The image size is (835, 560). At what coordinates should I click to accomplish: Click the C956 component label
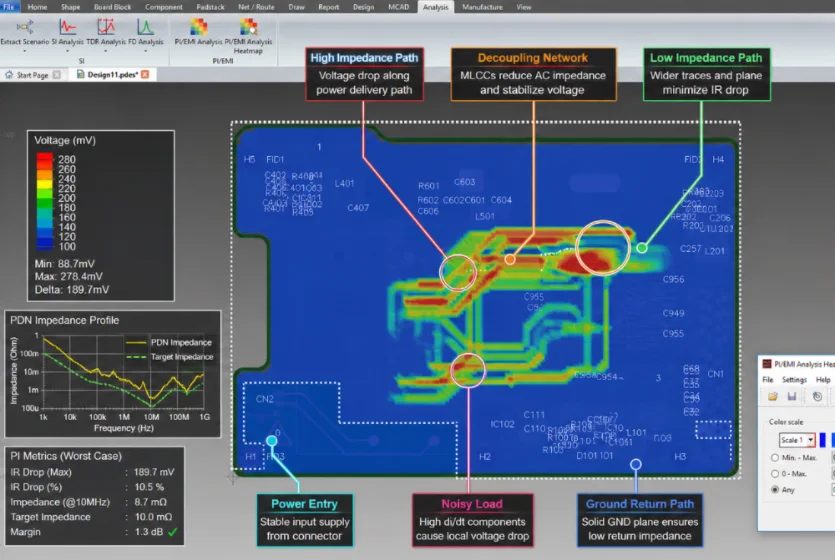click(674, 279)
